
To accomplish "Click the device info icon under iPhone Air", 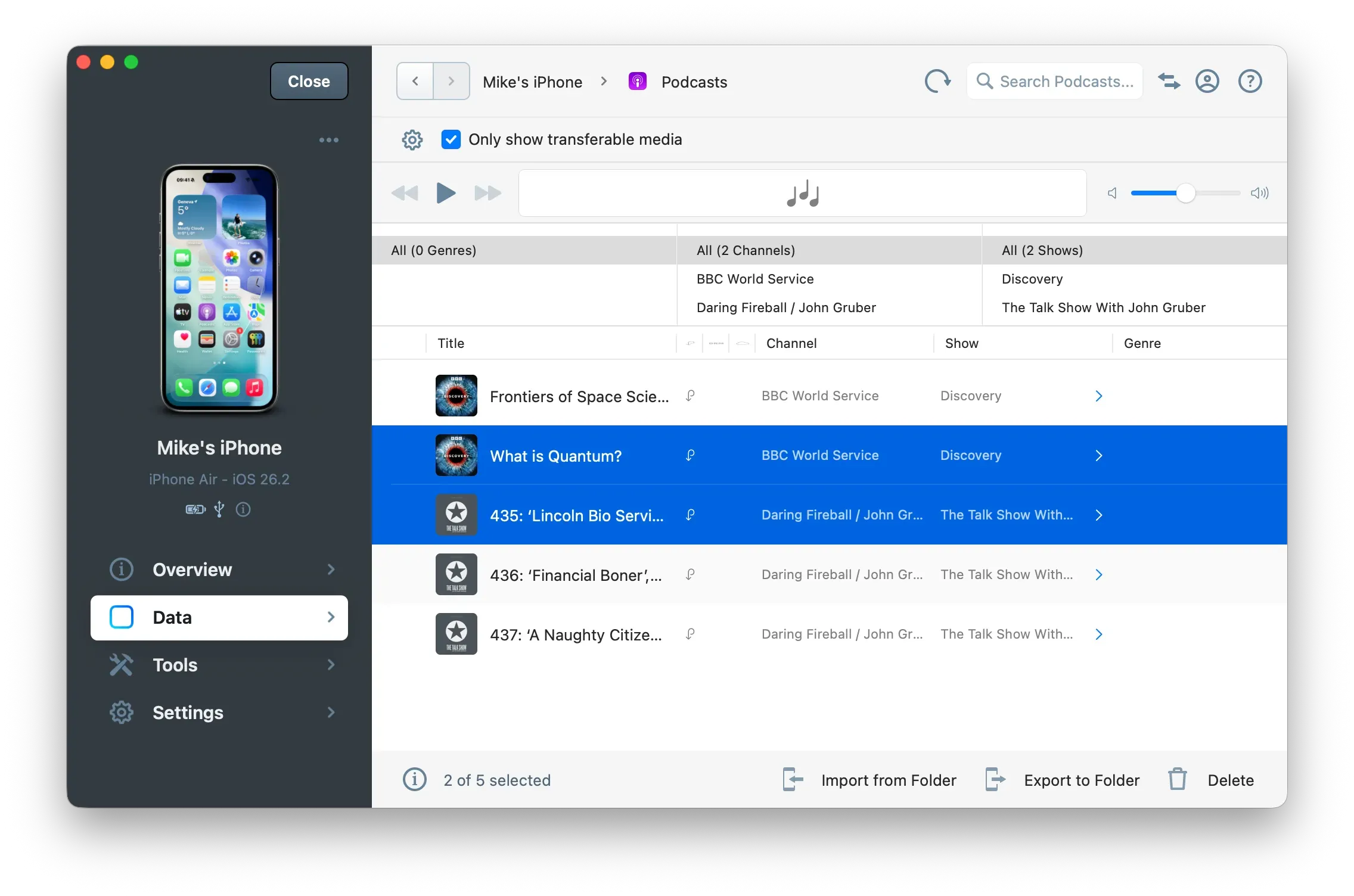I will [243, 509].
